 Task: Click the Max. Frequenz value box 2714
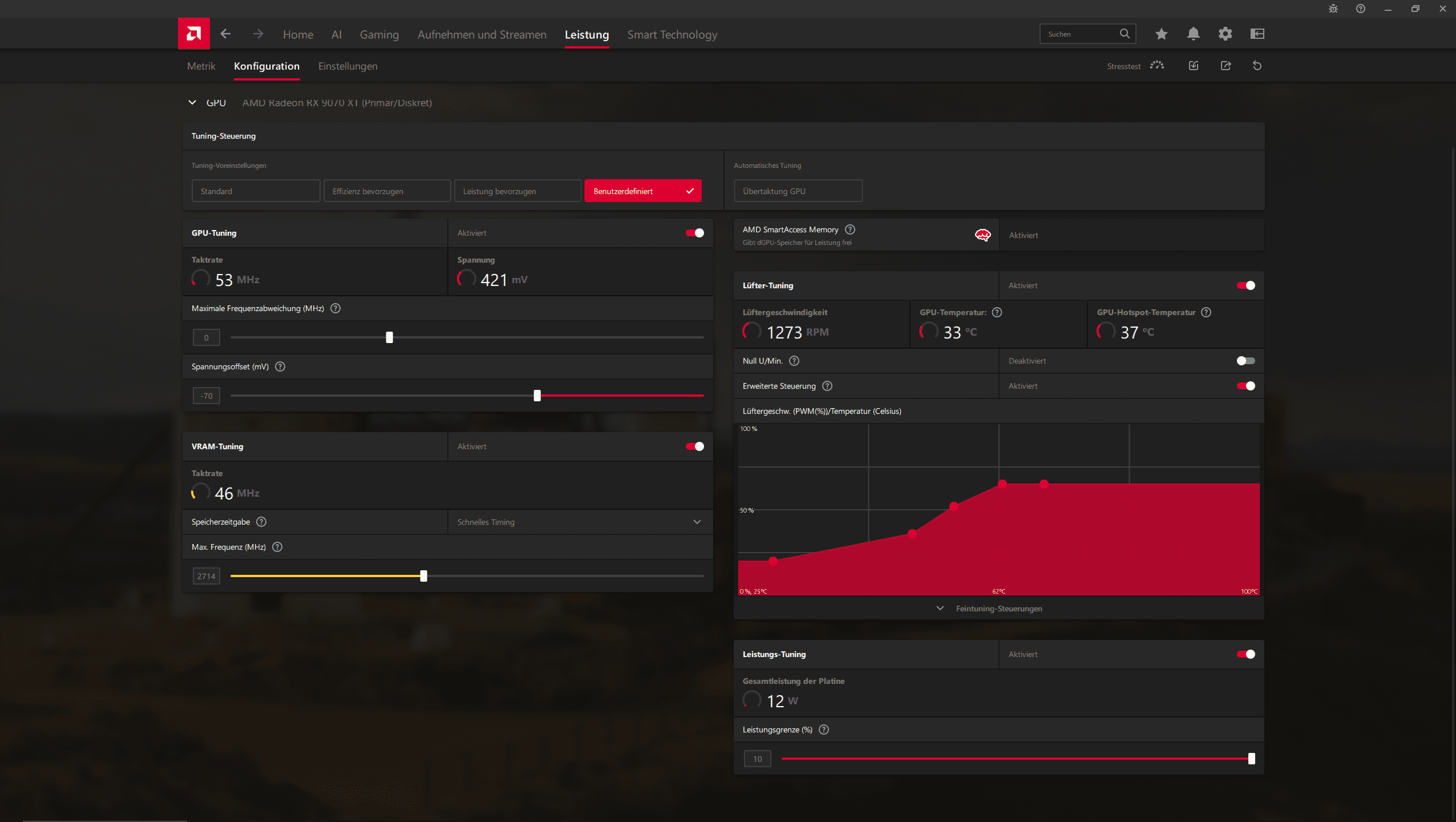tap(207, 576)
